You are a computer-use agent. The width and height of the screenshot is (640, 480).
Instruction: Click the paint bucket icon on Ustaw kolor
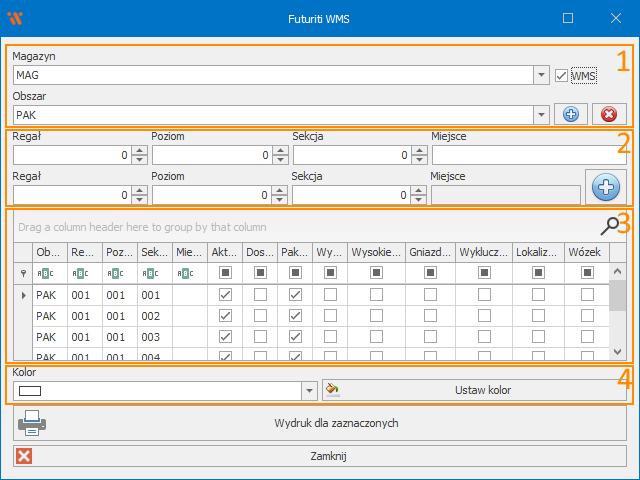pyautogui.click(x=334, y=390)
